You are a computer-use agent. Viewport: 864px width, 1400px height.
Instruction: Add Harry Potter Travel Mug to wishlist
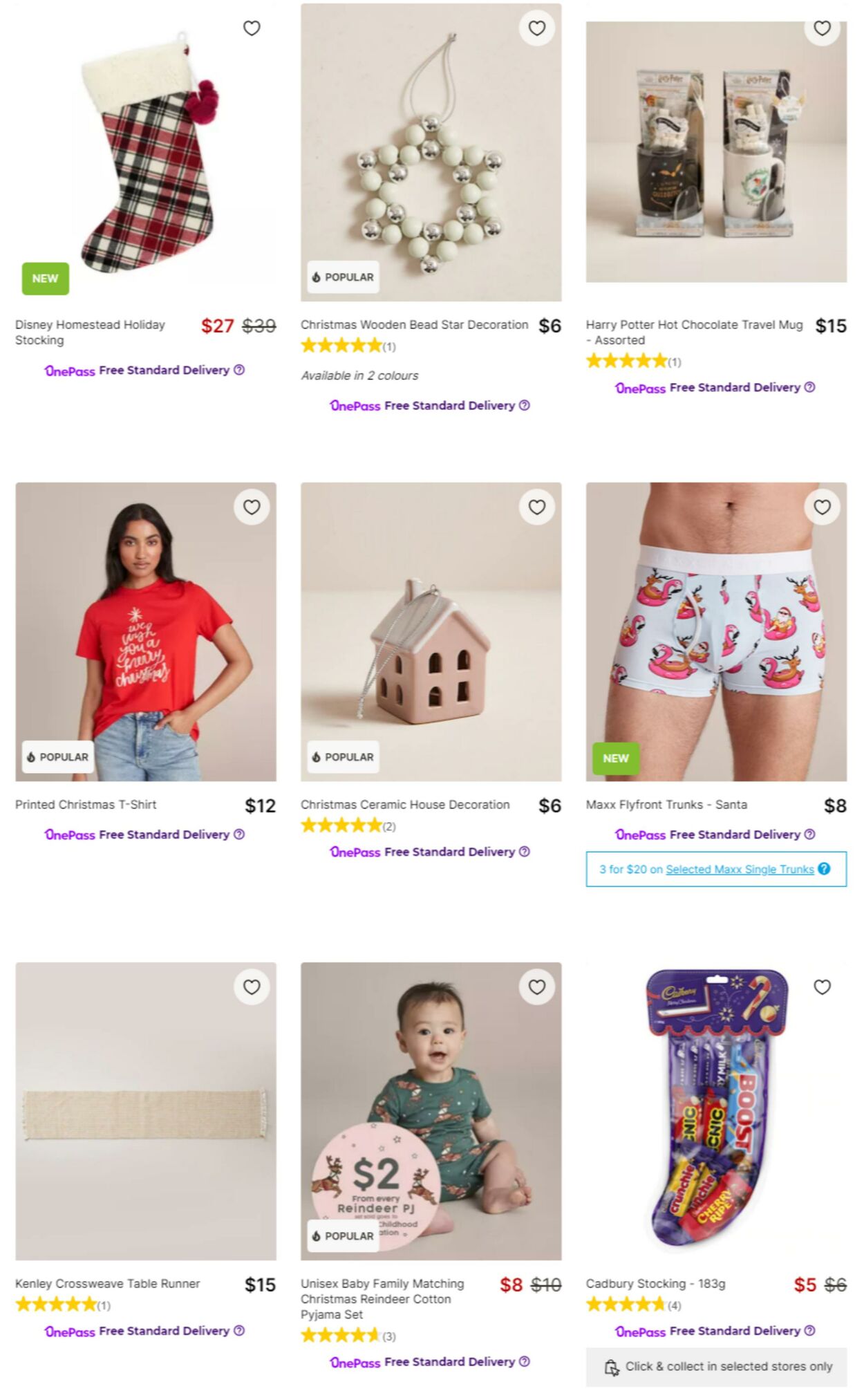(822, 28)
